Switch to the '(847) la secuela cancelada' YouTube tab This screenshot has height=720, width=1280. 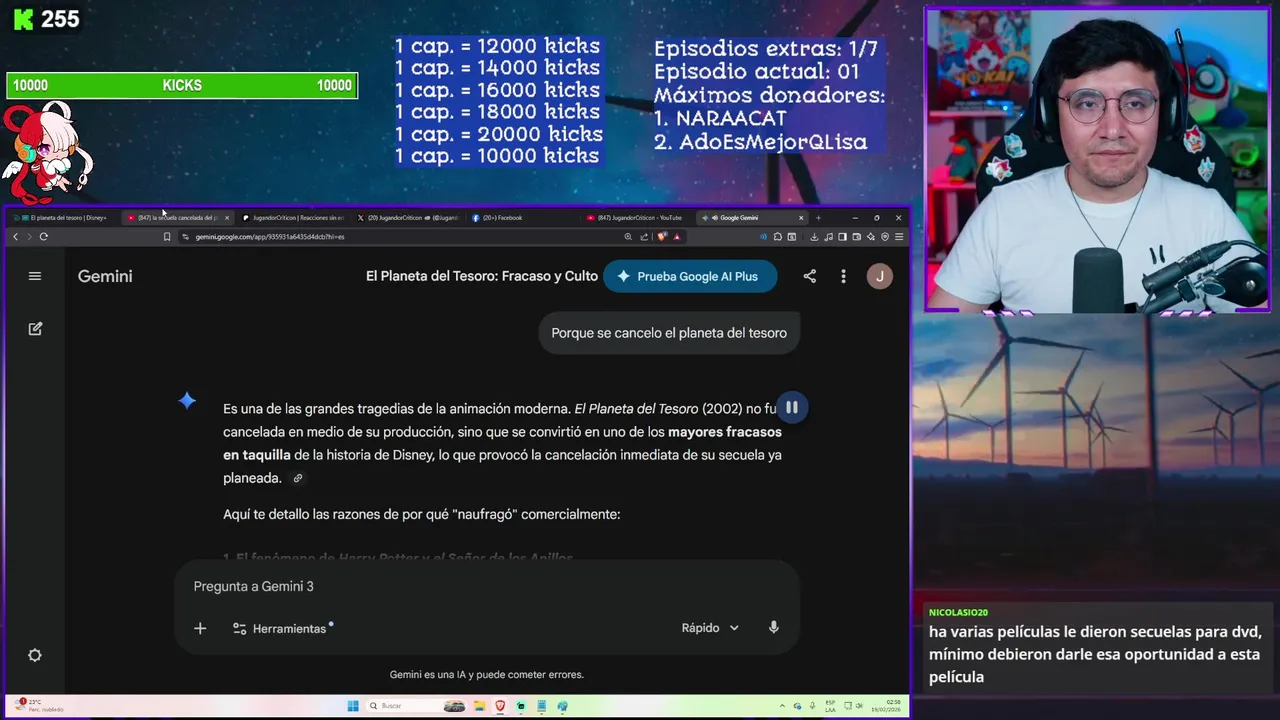177,217
